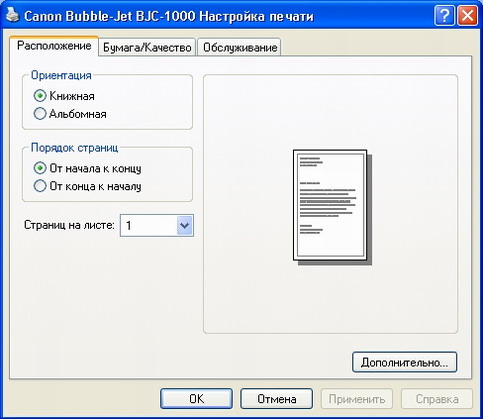Click the Страниц на листе: label
This screenshot has width=483, height=419.
[69, 225]
